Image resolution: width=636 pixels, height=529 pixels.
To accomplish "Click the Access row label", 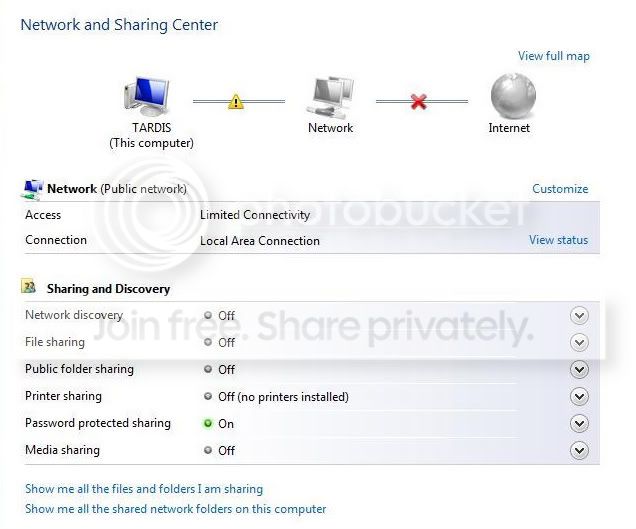I will (43, 215).
